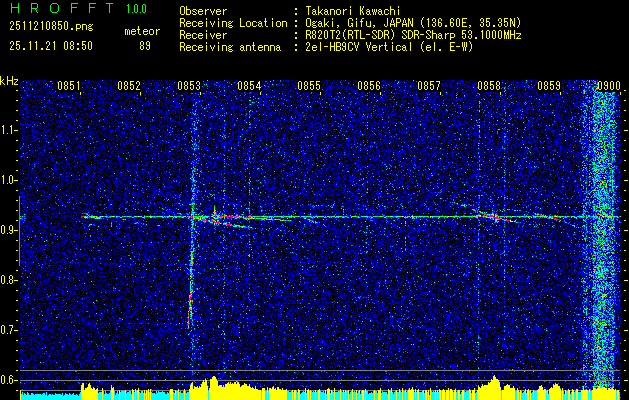The width and height of the screenshot is (629, 400).
Task: Click the 0854 time marker
Action: (249, 86)
